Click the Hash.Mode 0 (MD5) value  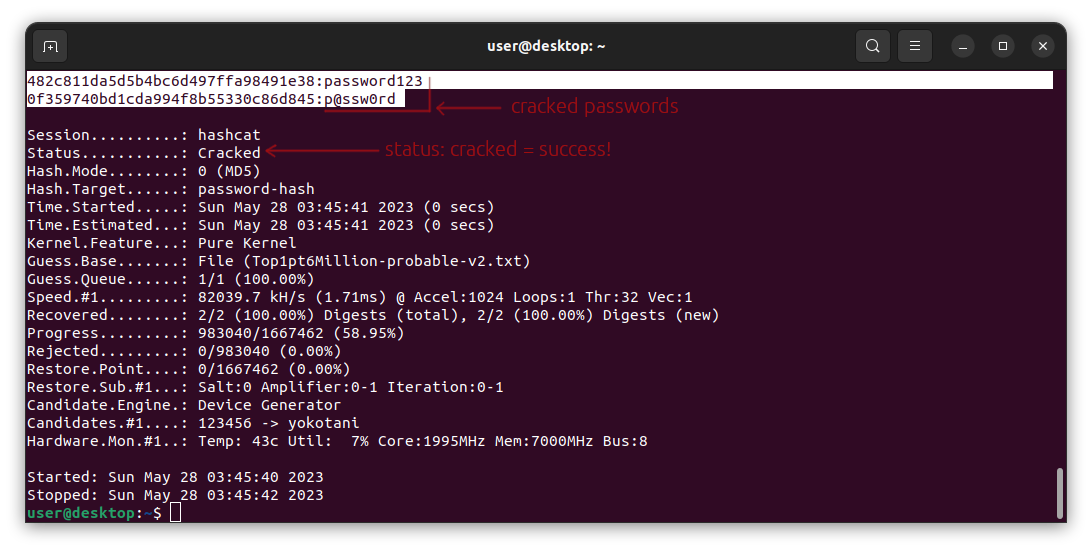coord(229,171)
